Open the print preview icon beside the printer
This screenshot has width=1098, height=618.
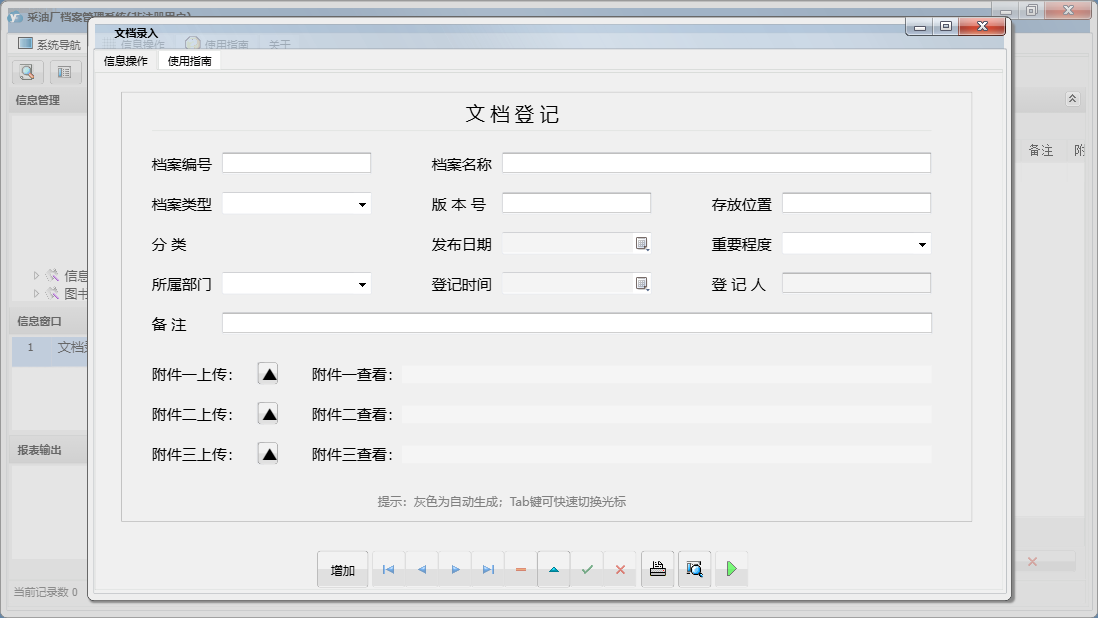pyautogui.click(x=694, y=568)
